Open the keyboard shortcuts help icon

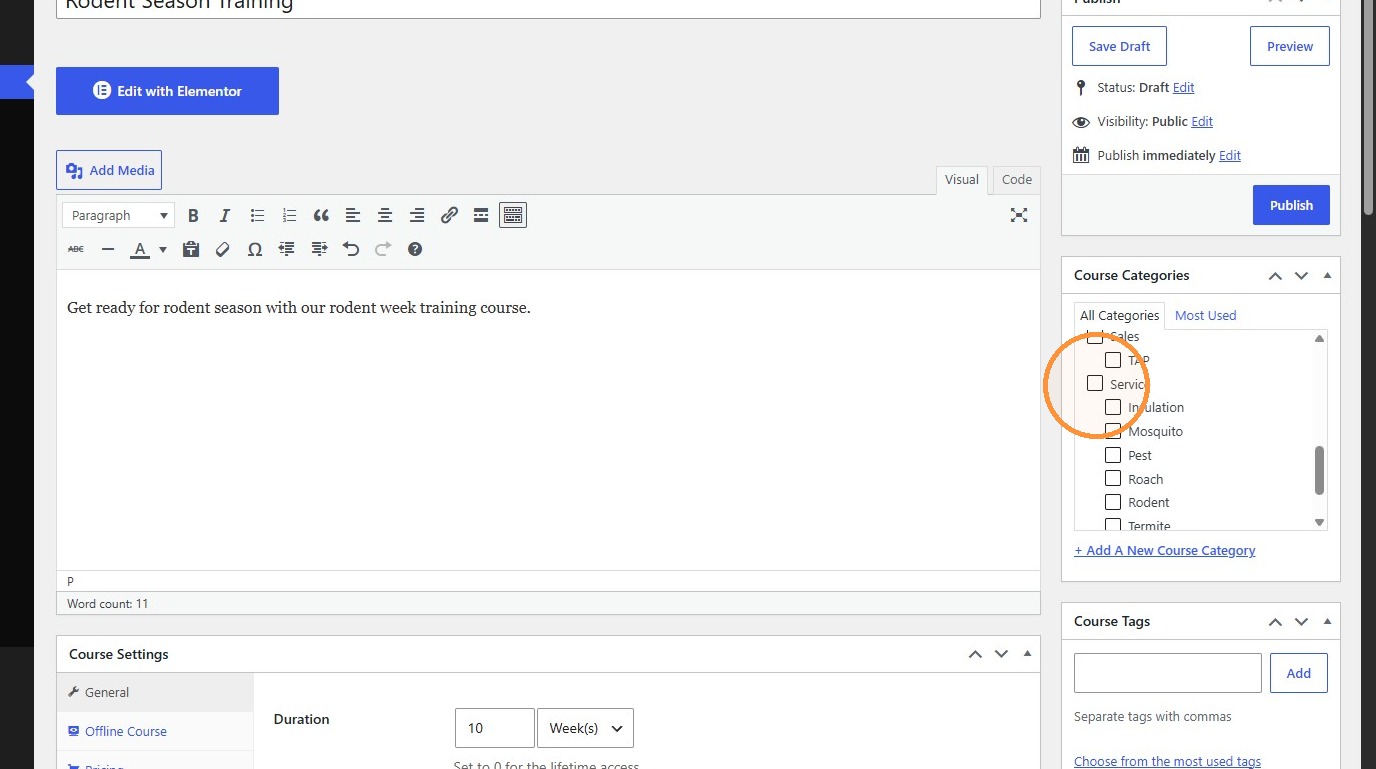(x=415, y=249)
